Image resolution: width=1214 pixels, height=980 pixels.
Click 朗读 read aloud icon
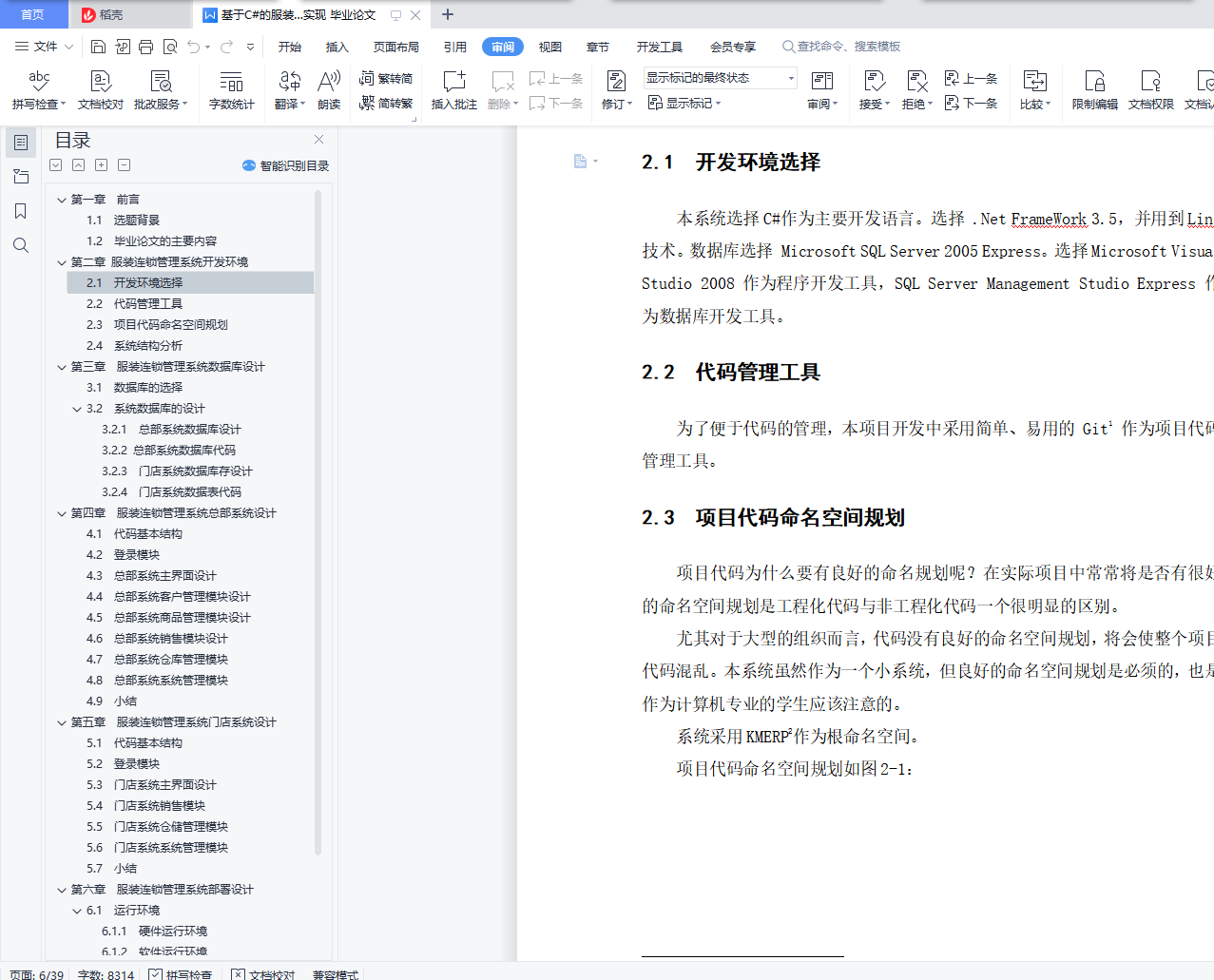[x=329, y=91]
